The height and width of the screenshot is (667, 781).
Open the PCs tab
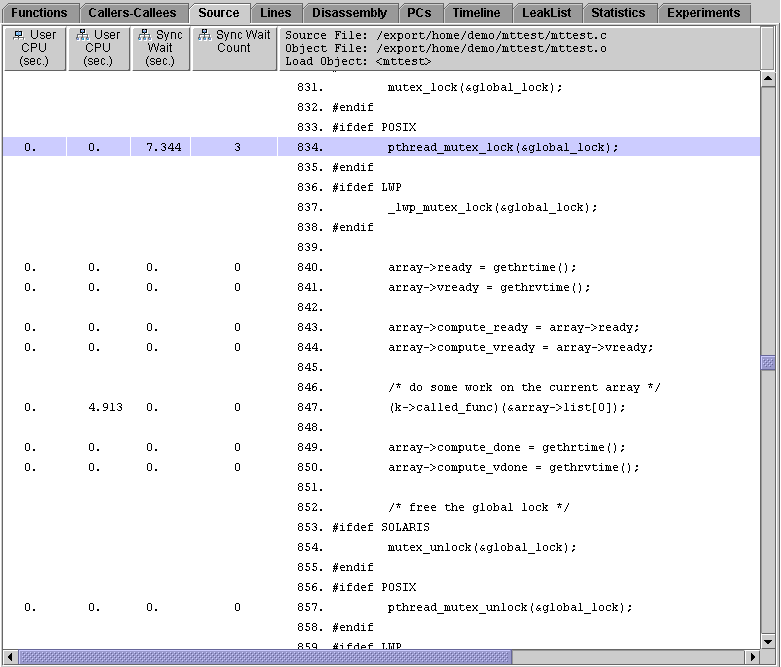(419, 13)
